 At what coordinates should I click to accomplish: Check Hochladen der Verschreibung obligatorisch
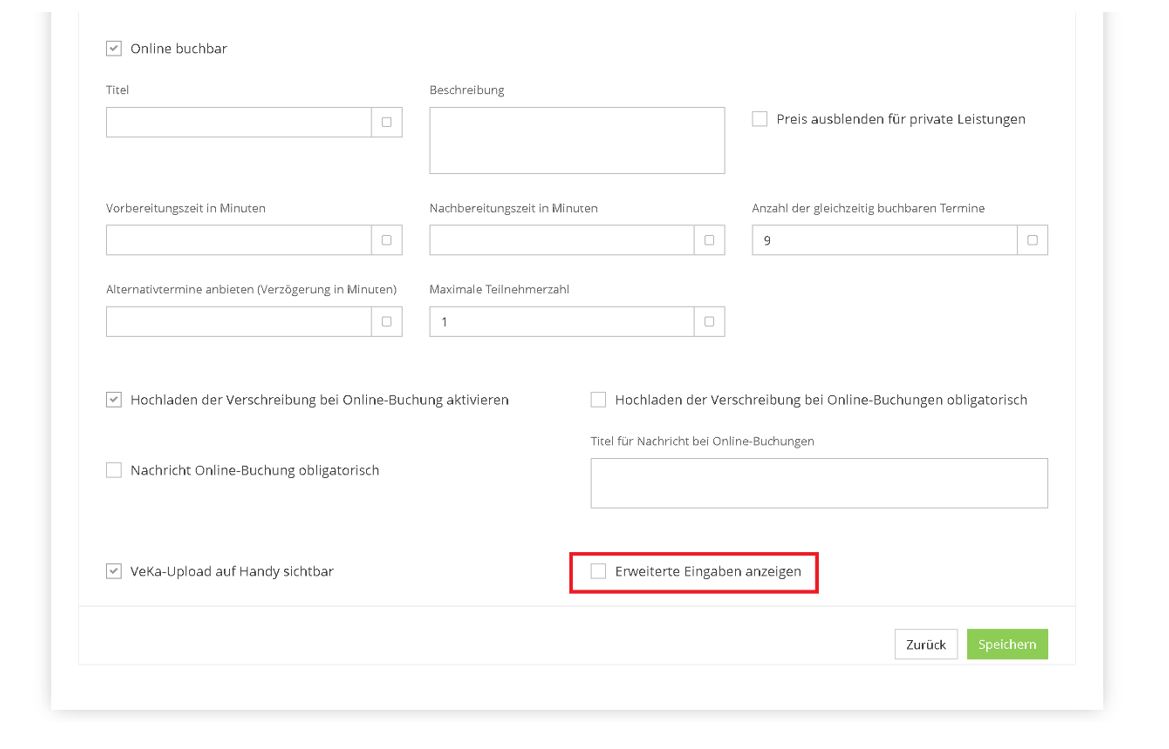point(598,400)
